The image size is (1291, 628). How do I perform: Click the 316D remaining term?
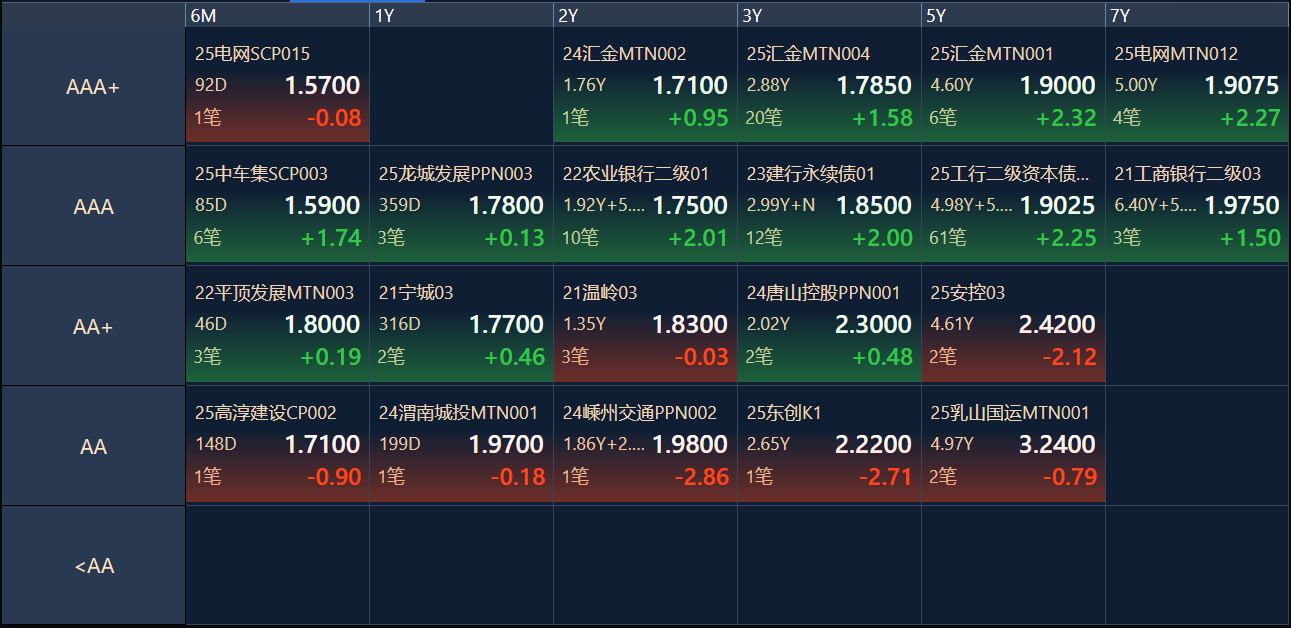(400, 324)
